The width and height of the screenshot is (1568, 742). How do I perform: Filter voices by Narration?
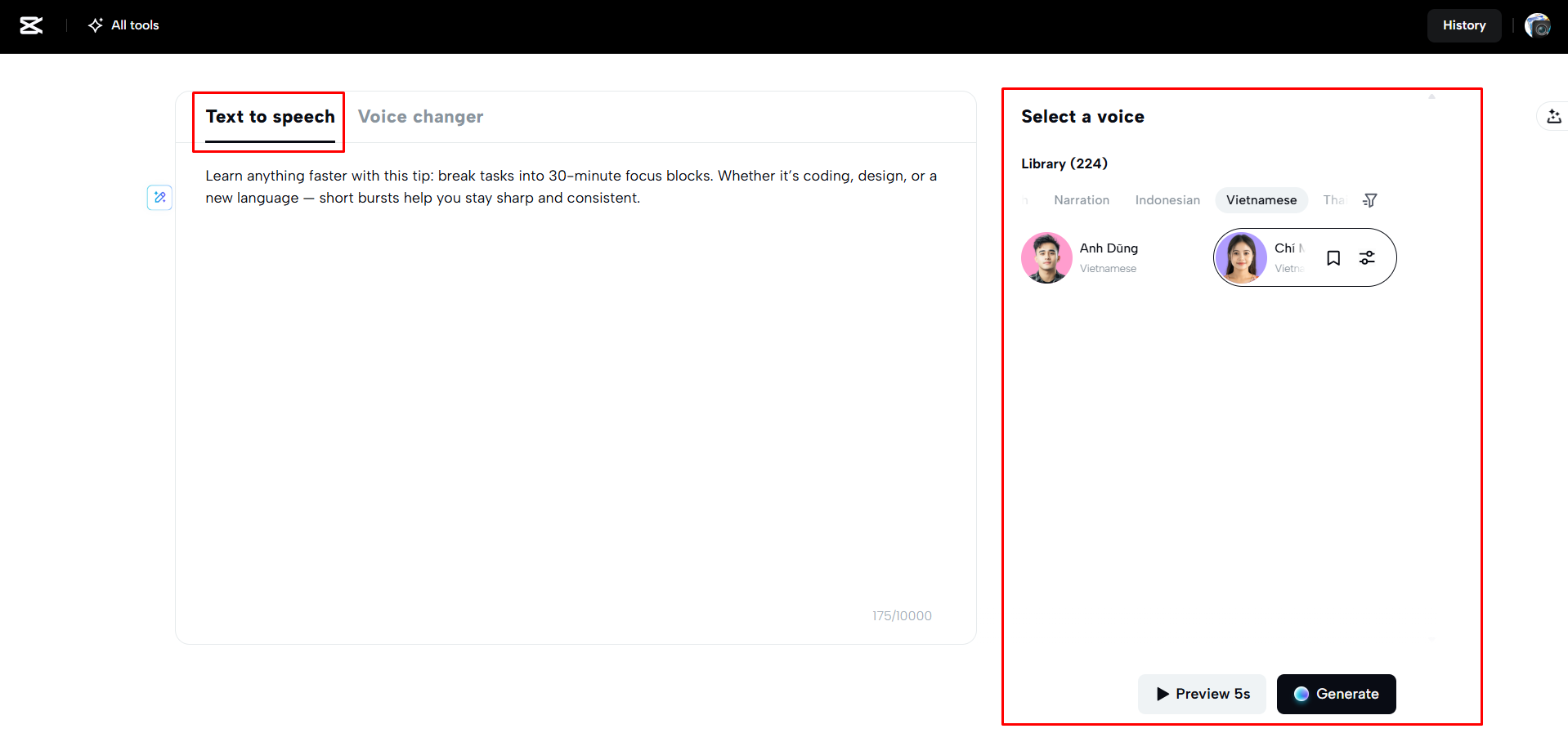(x=1081, y=200)
